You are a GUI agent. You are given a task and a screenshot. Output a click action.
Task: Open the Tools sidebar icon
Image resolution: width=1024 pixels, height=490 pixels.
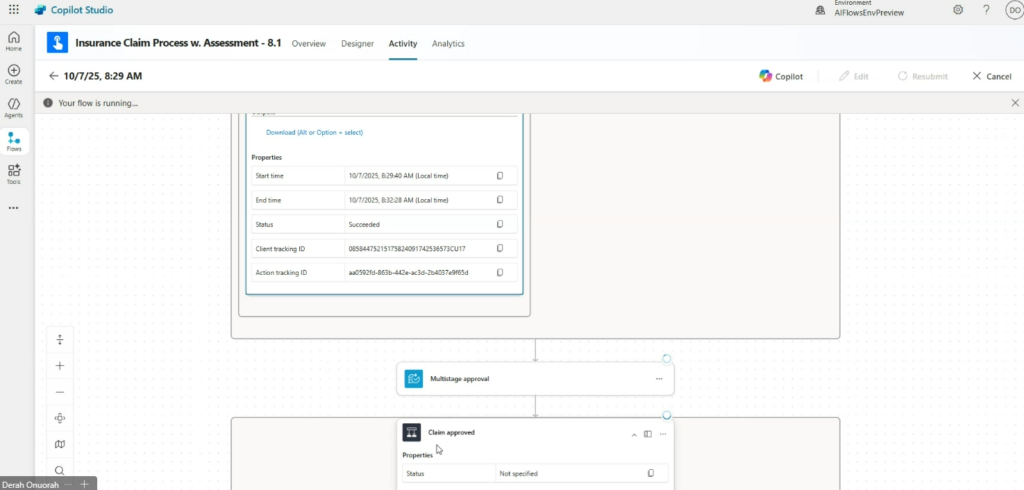click(x=14, y=174)
